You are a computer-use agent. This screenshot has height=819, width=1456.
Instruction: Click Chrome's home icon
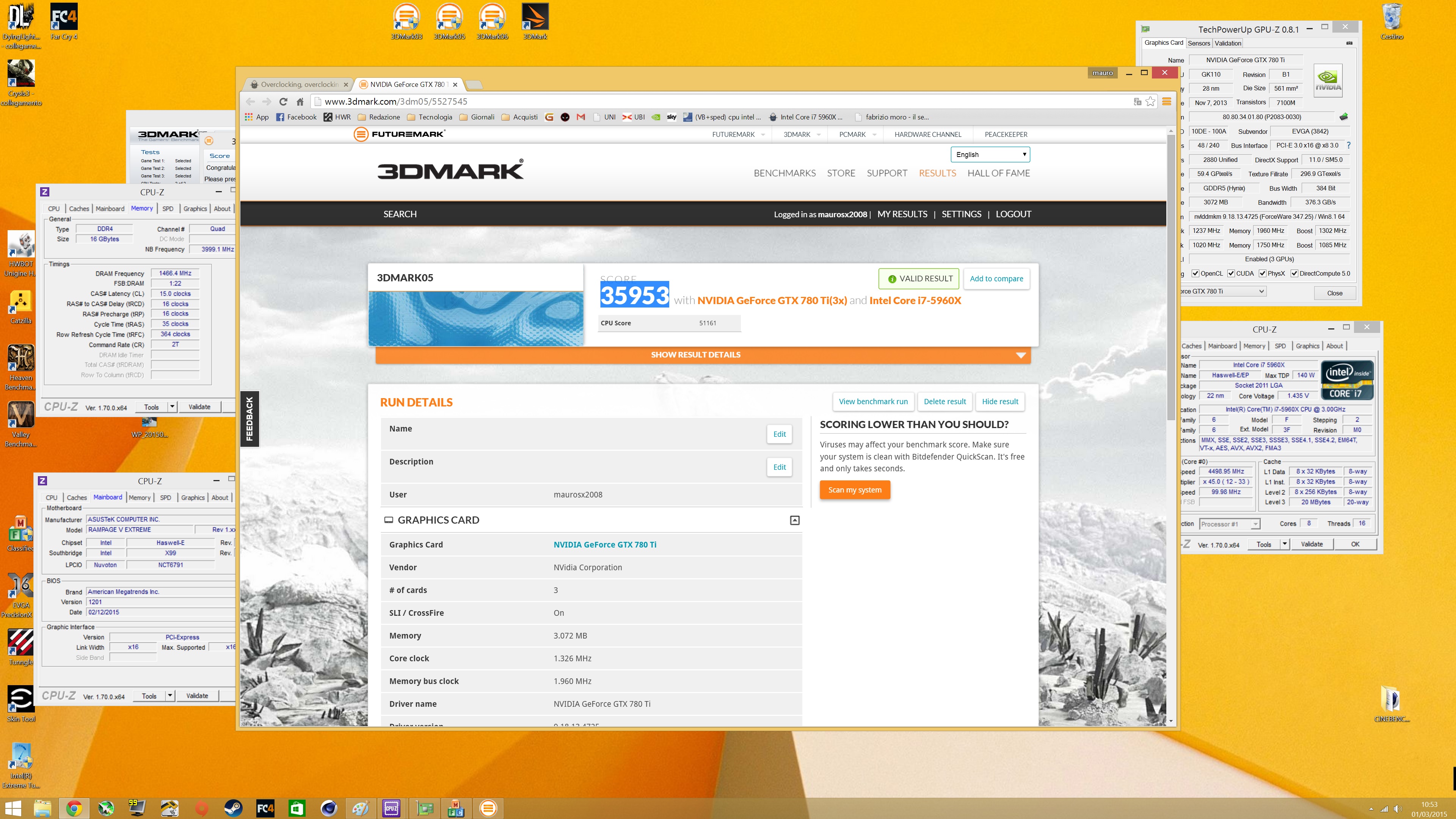[300, 102]
